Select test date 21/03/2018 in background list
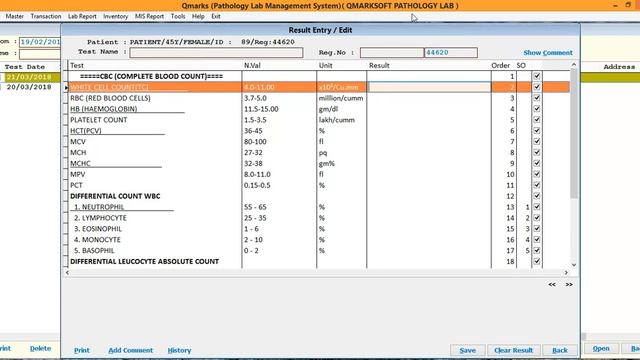Image resolution: width=640 pixels, height=360 pixels. click(x=29, y=77)
